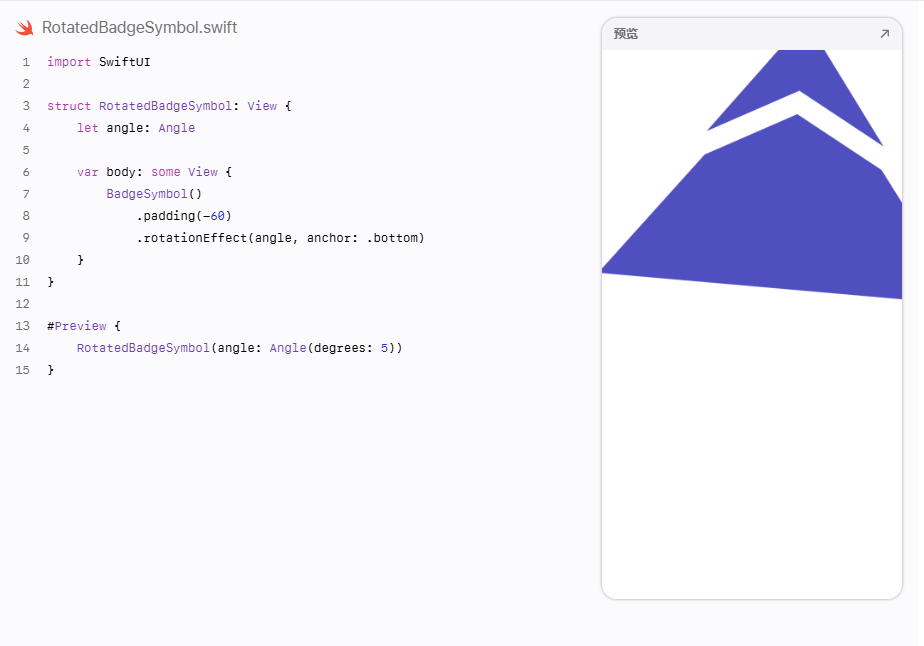Image resolution: width=924 pixels, height=646 pixels.
Task: Click 'RotatedBadgeSymbol(angle: Angle(degrees: 5))' line
Action: [239, 348]
